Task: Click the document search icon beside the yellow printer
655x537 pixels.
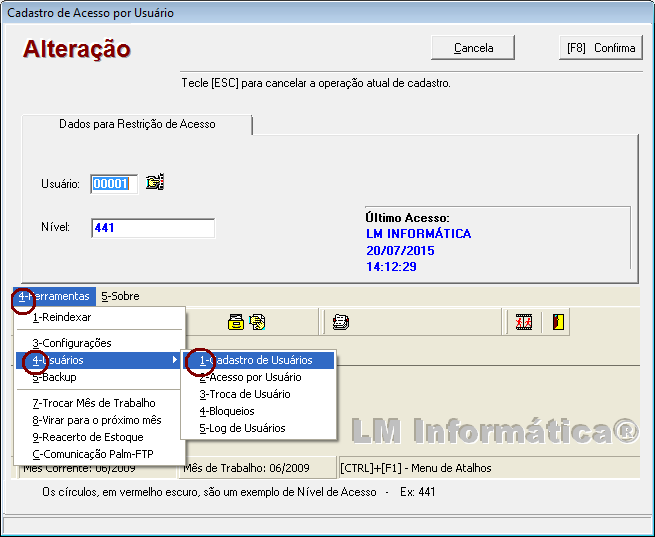Action: coord(257,321)
